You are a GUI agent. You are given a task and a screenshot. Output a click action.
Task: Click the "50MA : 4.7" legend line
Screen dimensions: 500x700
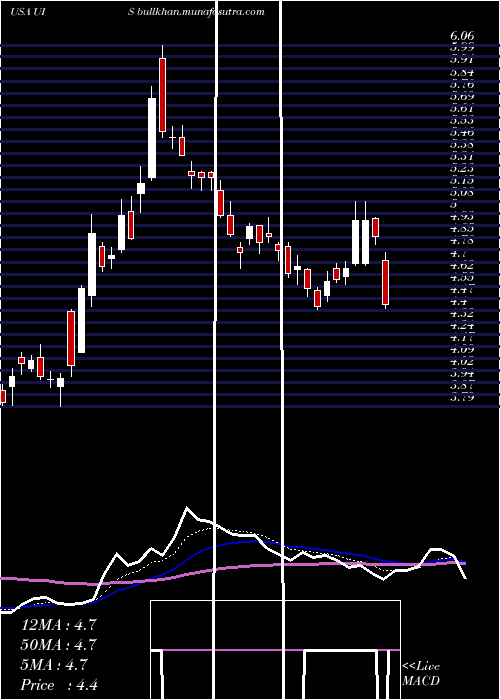pyautogui.click(x=59, y=645)
